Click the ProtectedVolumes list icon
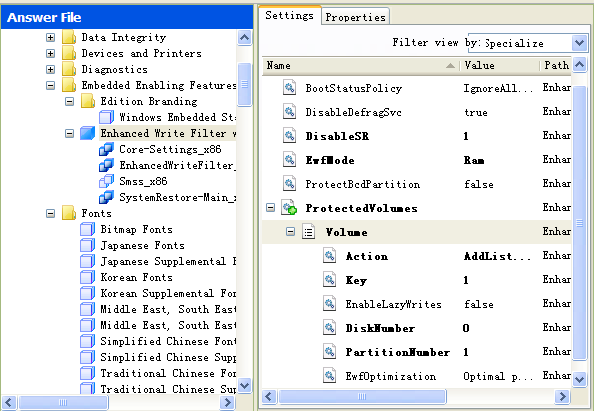594x411 pixels. (289, 208)
